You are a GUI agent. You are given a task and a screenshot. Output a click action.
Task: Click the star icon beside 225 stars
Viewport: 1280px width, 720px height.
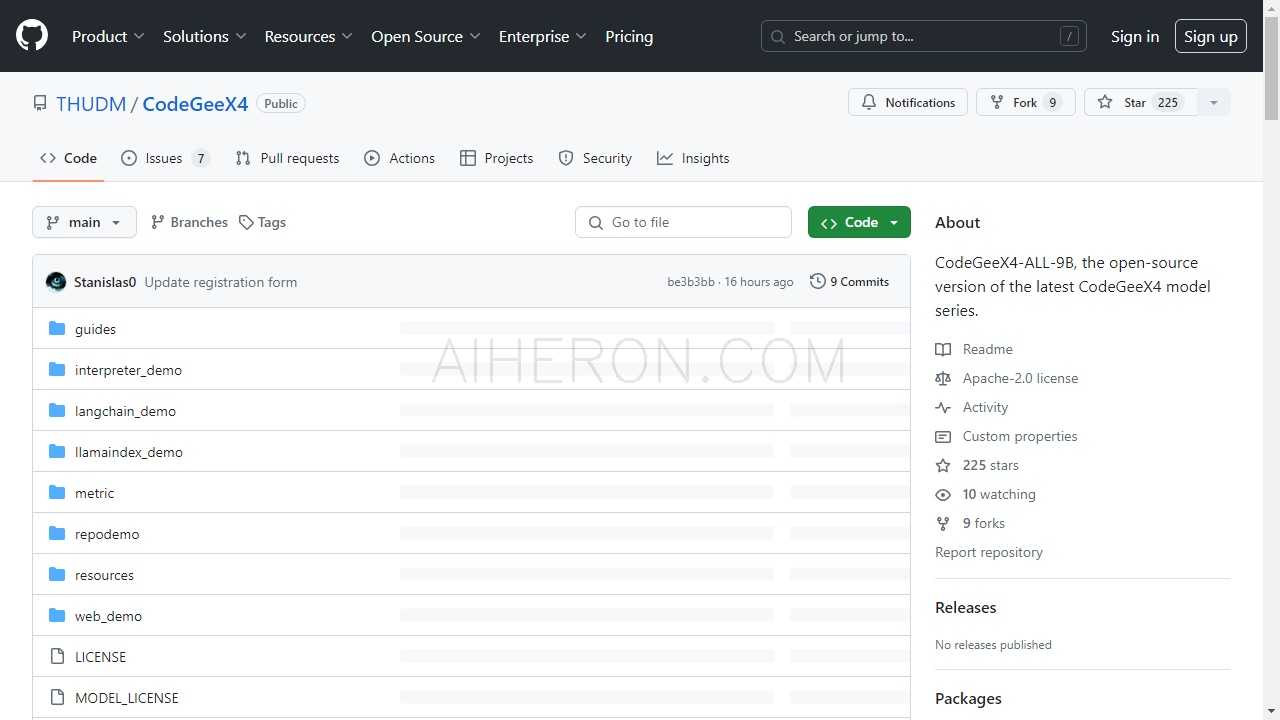point(943,465)
